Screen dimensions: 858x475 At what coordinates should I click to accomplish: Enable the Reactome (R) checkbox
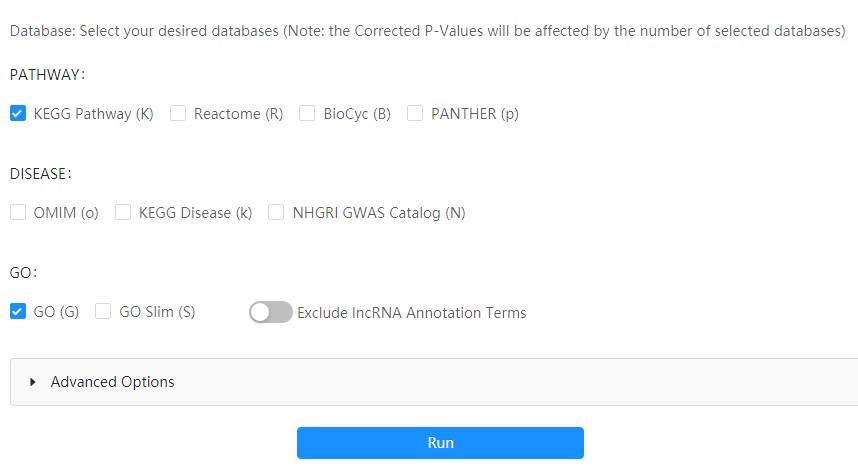point(178,113)
